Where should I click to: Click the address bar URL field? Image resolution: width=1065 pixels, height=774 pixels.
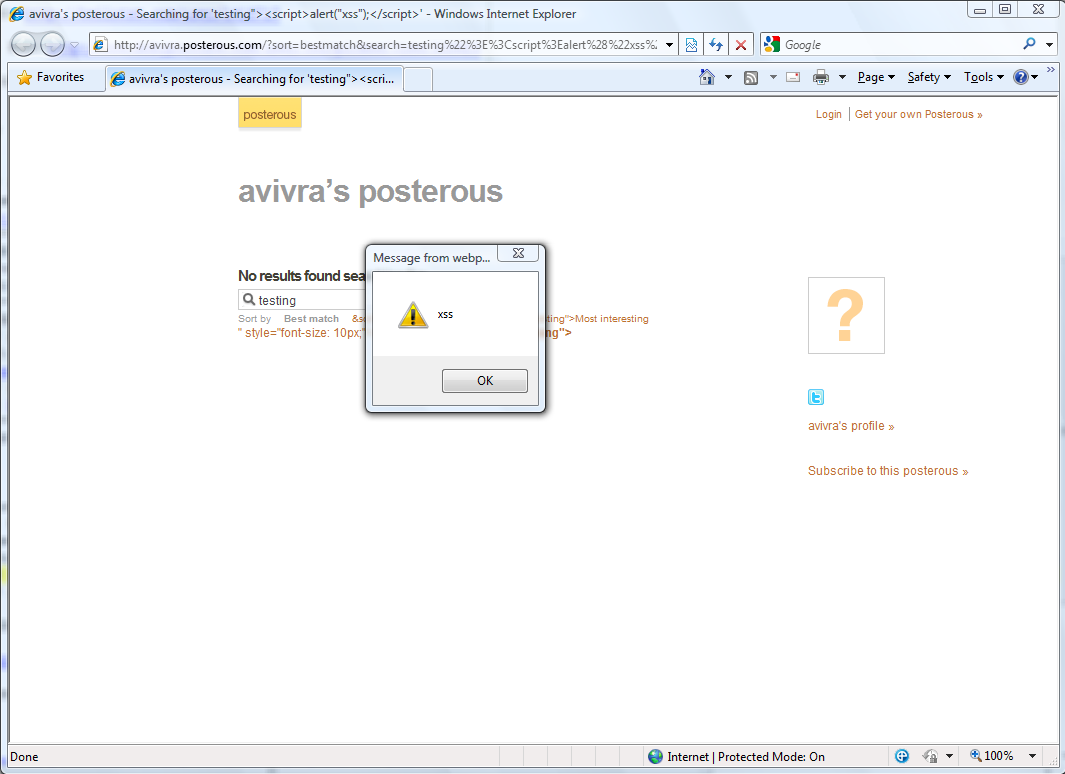click(385, 45)
